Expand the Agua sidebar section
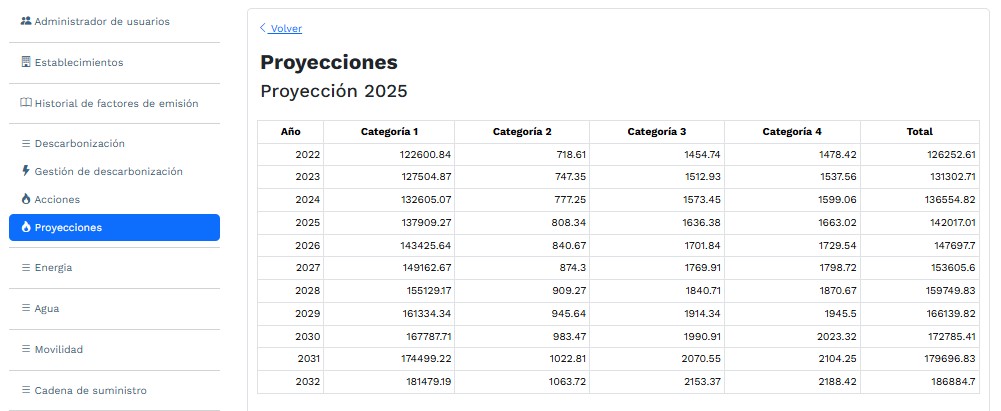 tap(114, 308)
